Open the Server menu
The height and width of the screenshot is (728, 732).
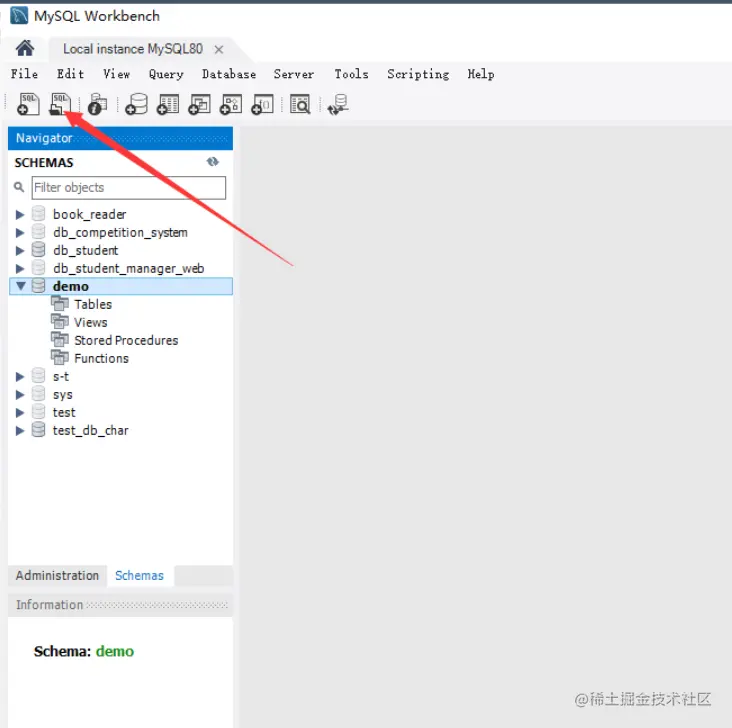(294, 74)
